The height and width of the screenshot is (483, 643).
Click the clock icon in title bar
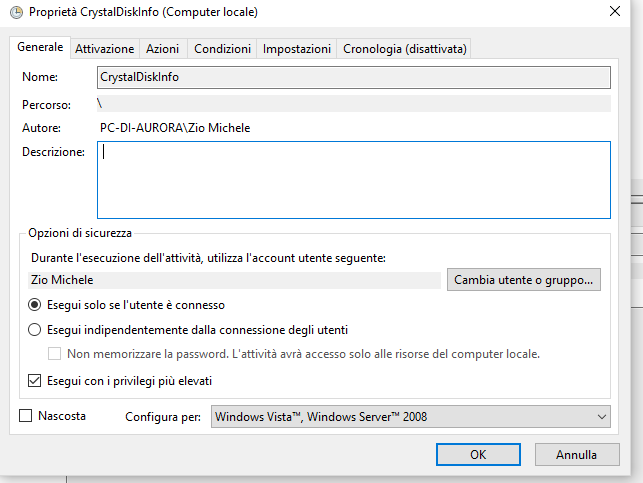(x=16, y=12)
